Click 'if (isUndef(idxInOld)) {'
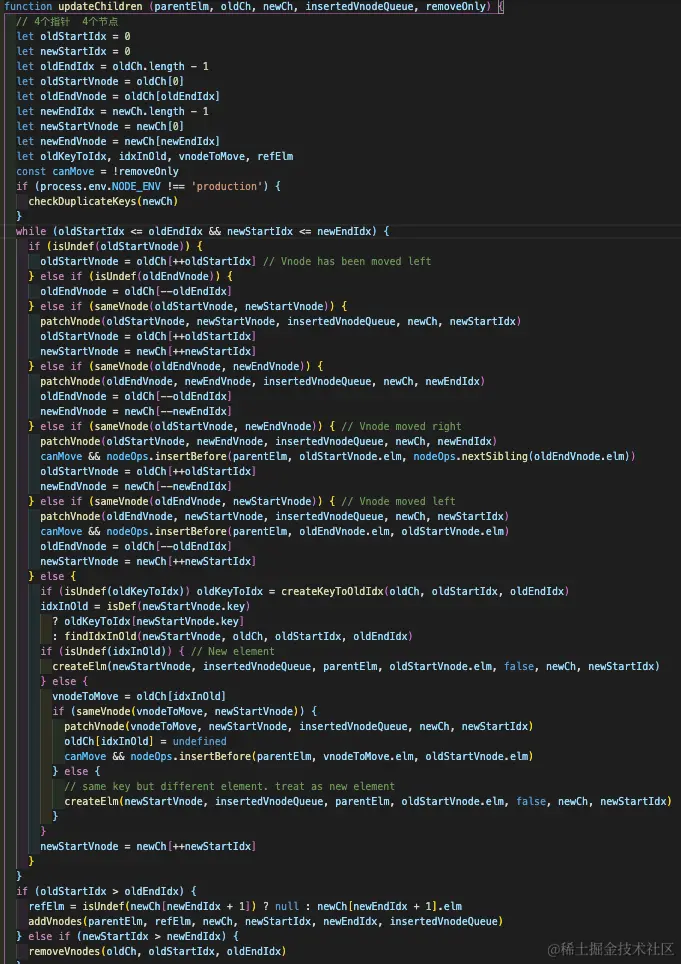Viewport: 681px width, 964px height. click(112, 652)
